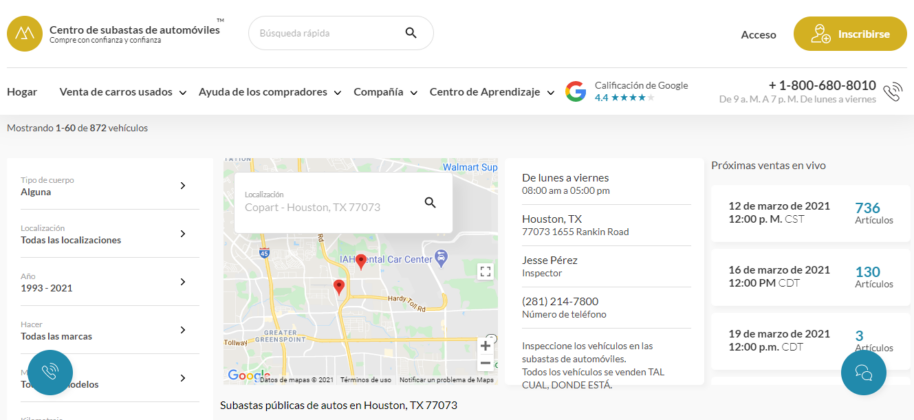
Task: Open the 12 de marzo de 2021 sale
Action: [810, 213]
